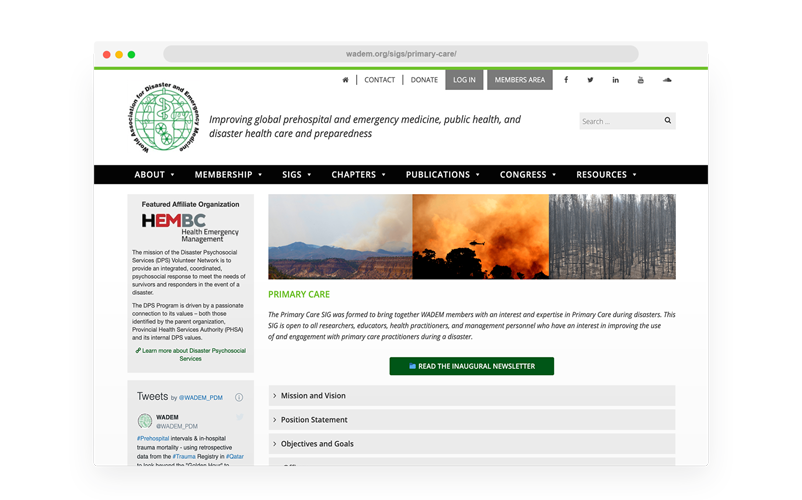Click the @WADEM_PDM handle under WADEM
The image size is (802, 500).
tap(176, 426)
